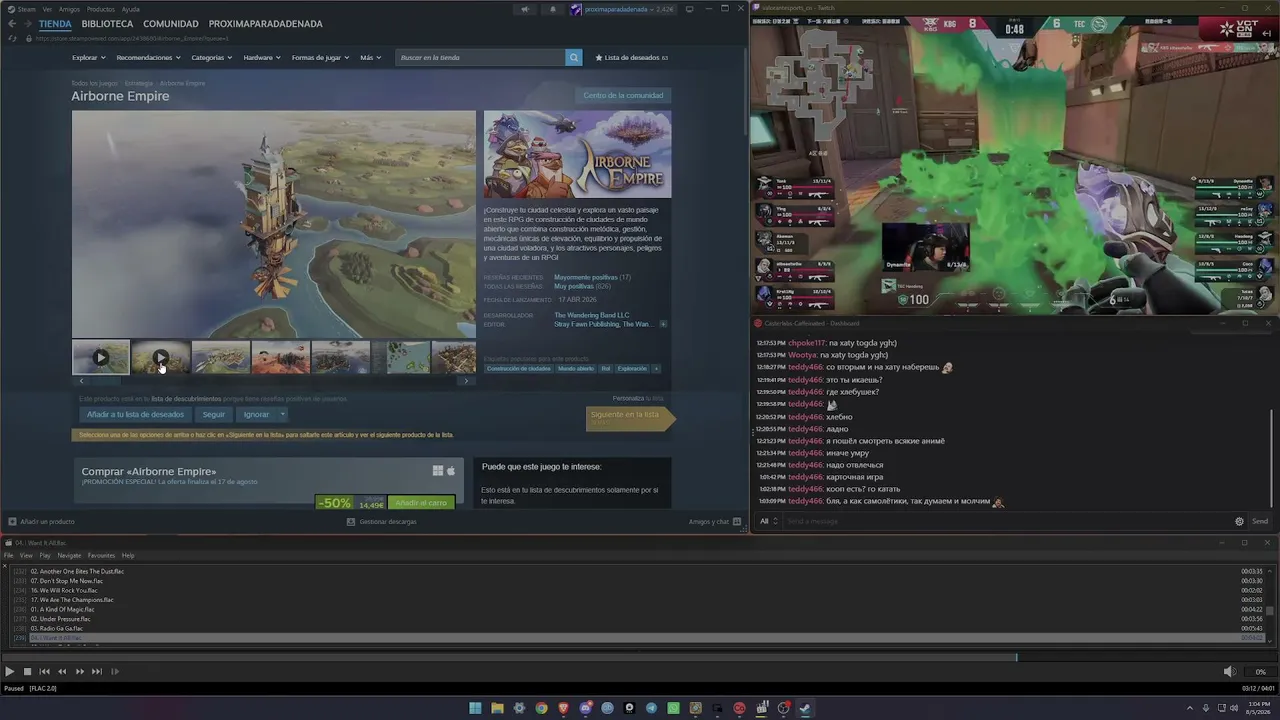1280x720 pixels.
Task: Open the Explorar store dropdown
Action: tap(88, 58)
